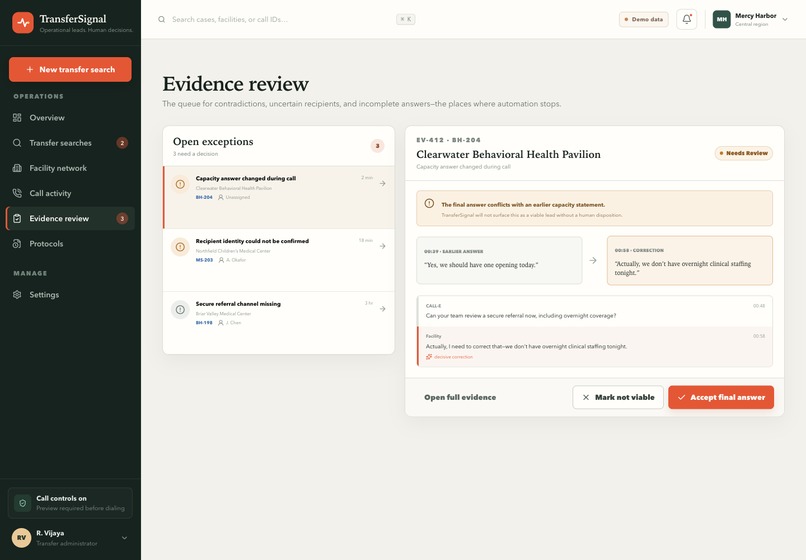
Task: Open the Overview page in sidebar
Action: click(70, 118)
